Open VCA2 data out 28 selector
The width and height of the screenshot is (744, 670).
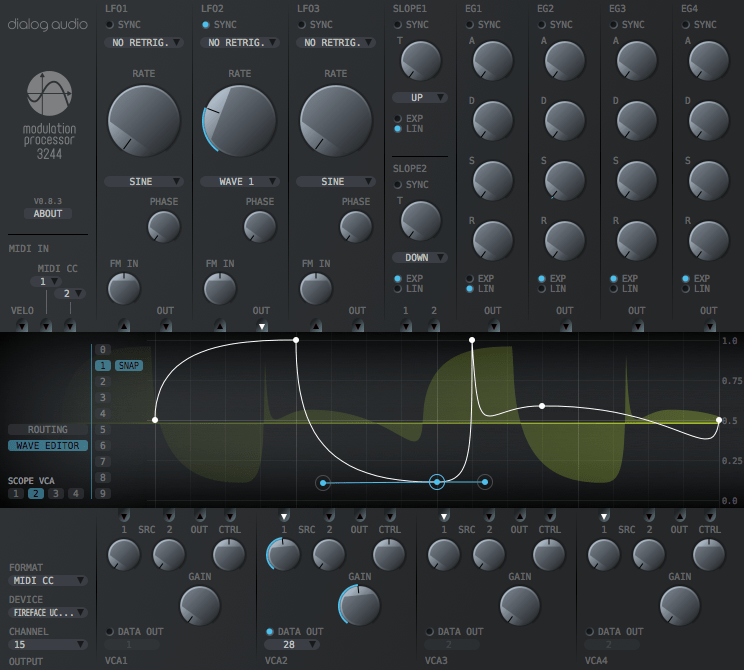click(291, 644)
